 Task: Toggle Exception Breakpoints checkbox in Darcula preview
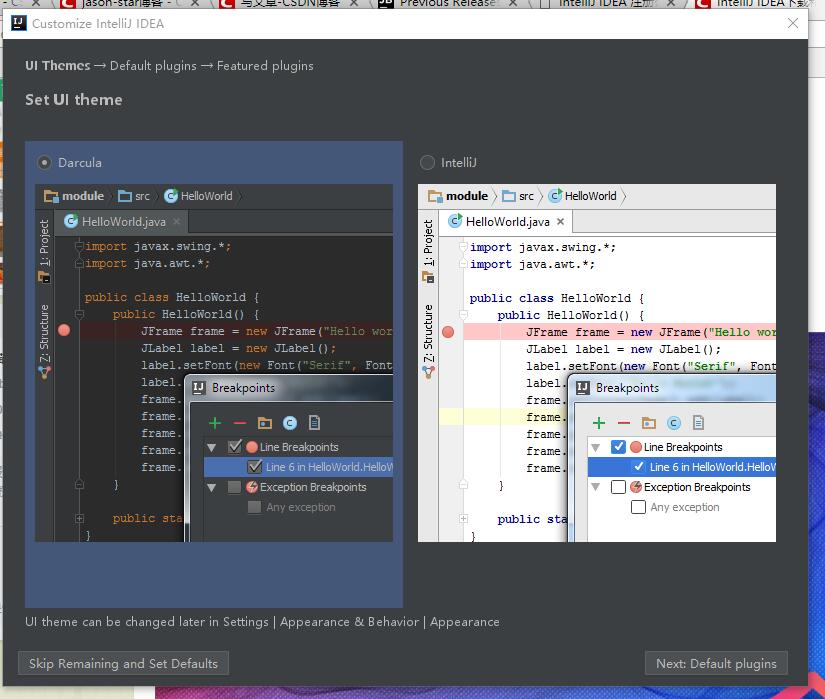coord(235,487)
